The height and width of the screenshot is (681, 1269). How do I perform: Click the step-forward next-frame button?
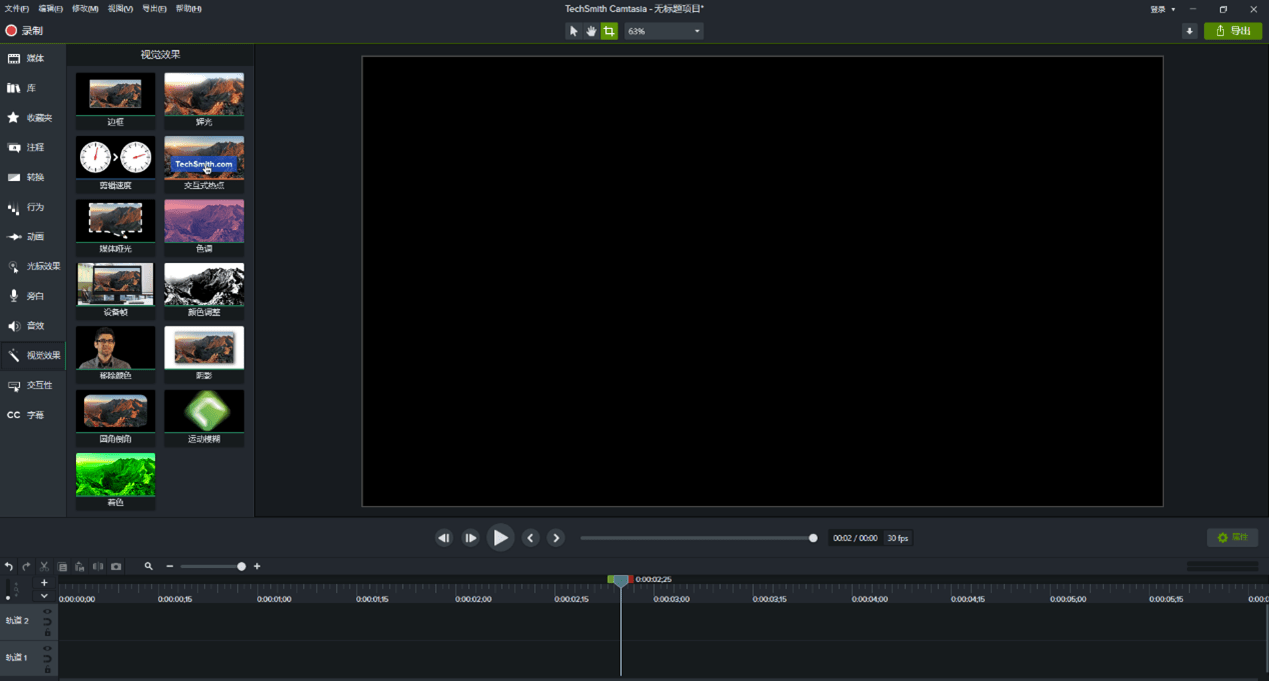point(470,538)
